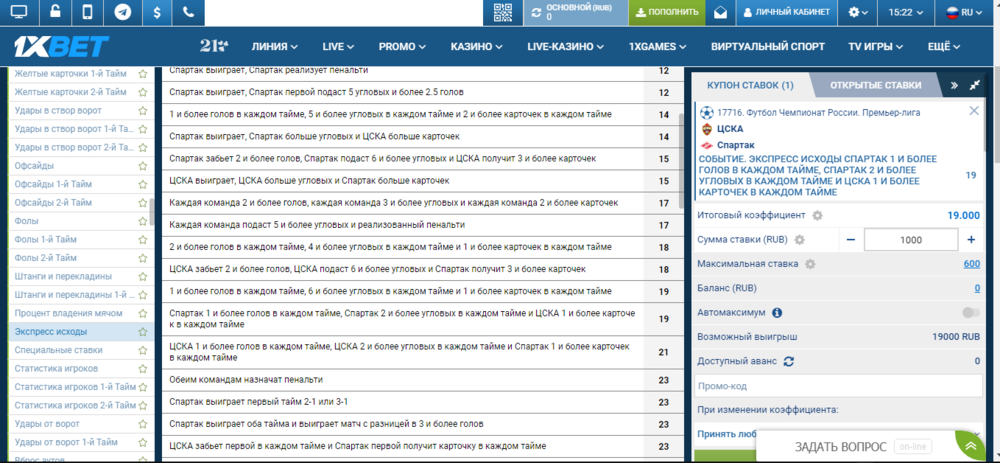Image resolution: width=1000 pixels, height=463 pixels.
Task: Open the QR code icon
Action: (x=503, y=12)
